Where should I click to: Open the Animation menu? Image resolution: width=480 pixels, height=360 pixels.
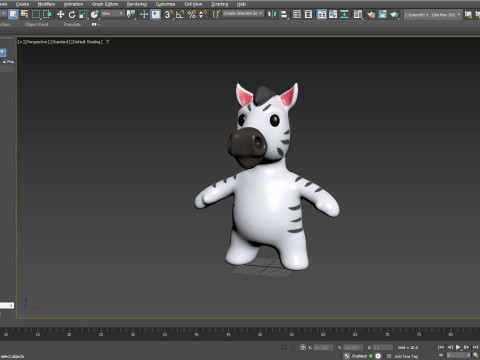(x=73, y=4)
